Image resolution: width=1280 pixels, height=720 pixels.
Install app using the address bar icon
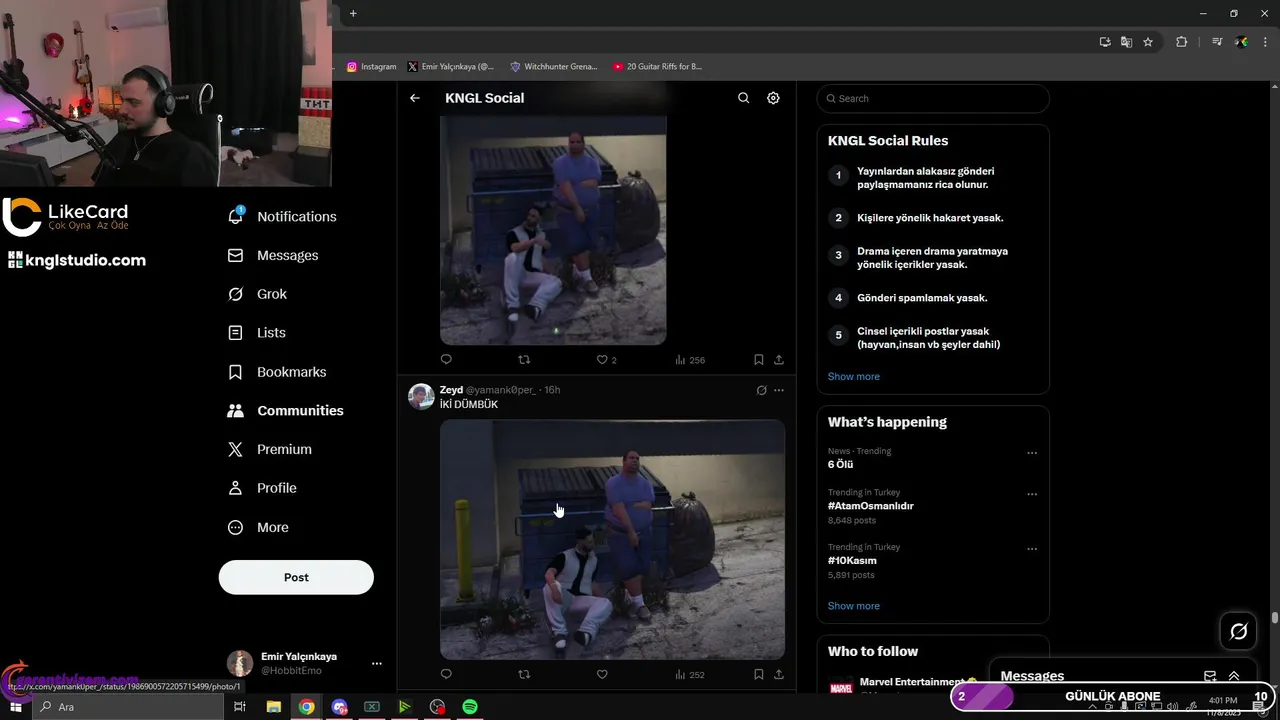[1105, 42]
